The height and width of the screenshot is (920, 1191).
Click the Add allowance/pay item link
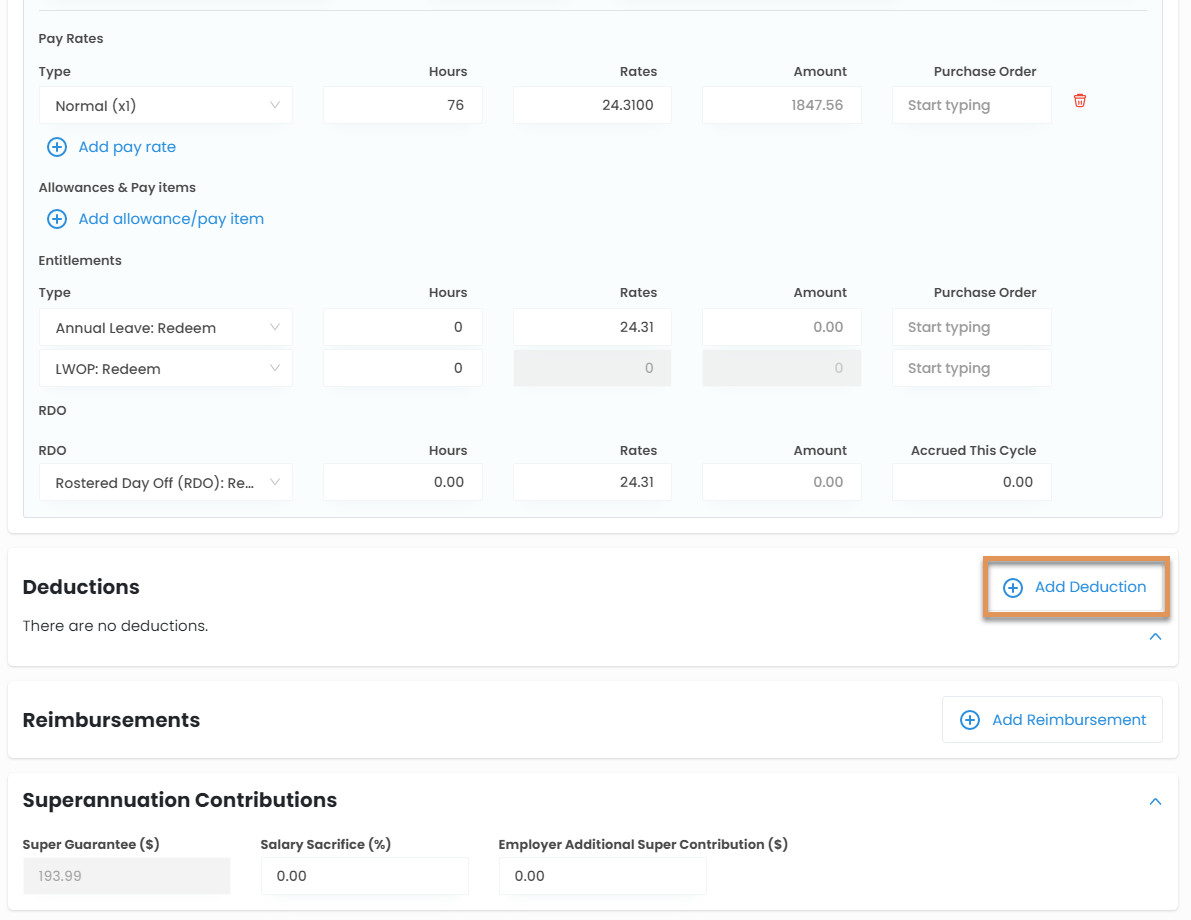click(171, 219)
